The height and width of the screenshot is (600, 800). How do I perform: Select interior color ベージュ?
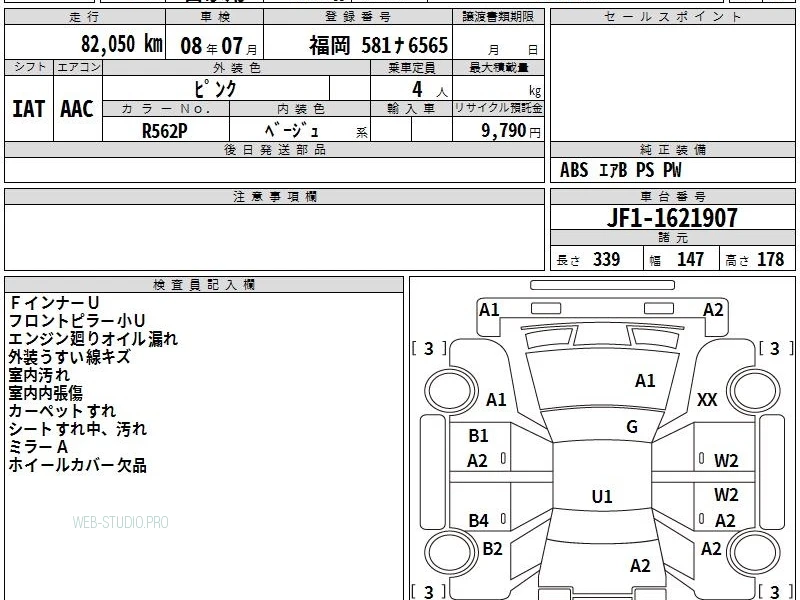tap(292, 131)
